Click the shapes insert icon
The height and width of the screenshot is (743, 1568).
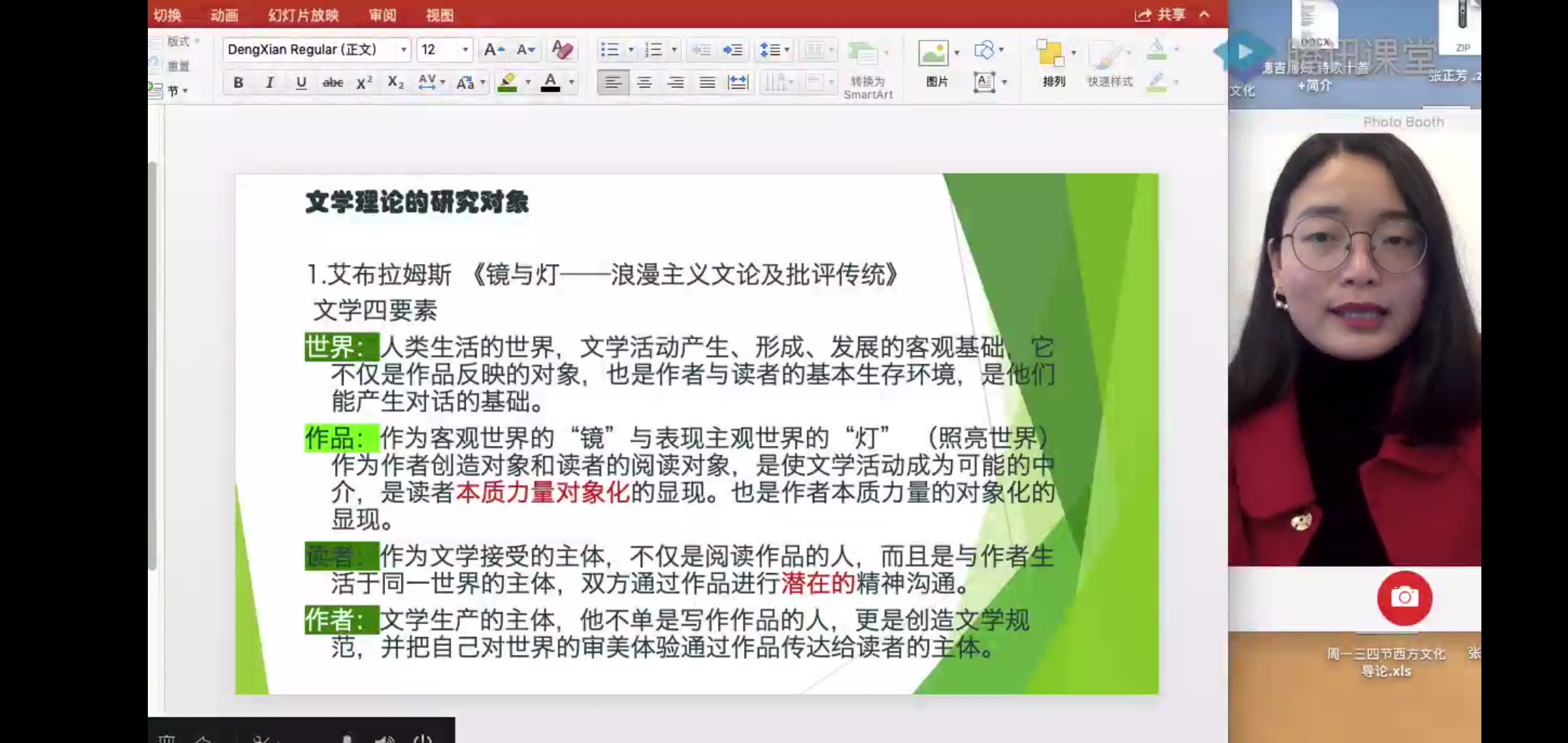pos(984,50)
